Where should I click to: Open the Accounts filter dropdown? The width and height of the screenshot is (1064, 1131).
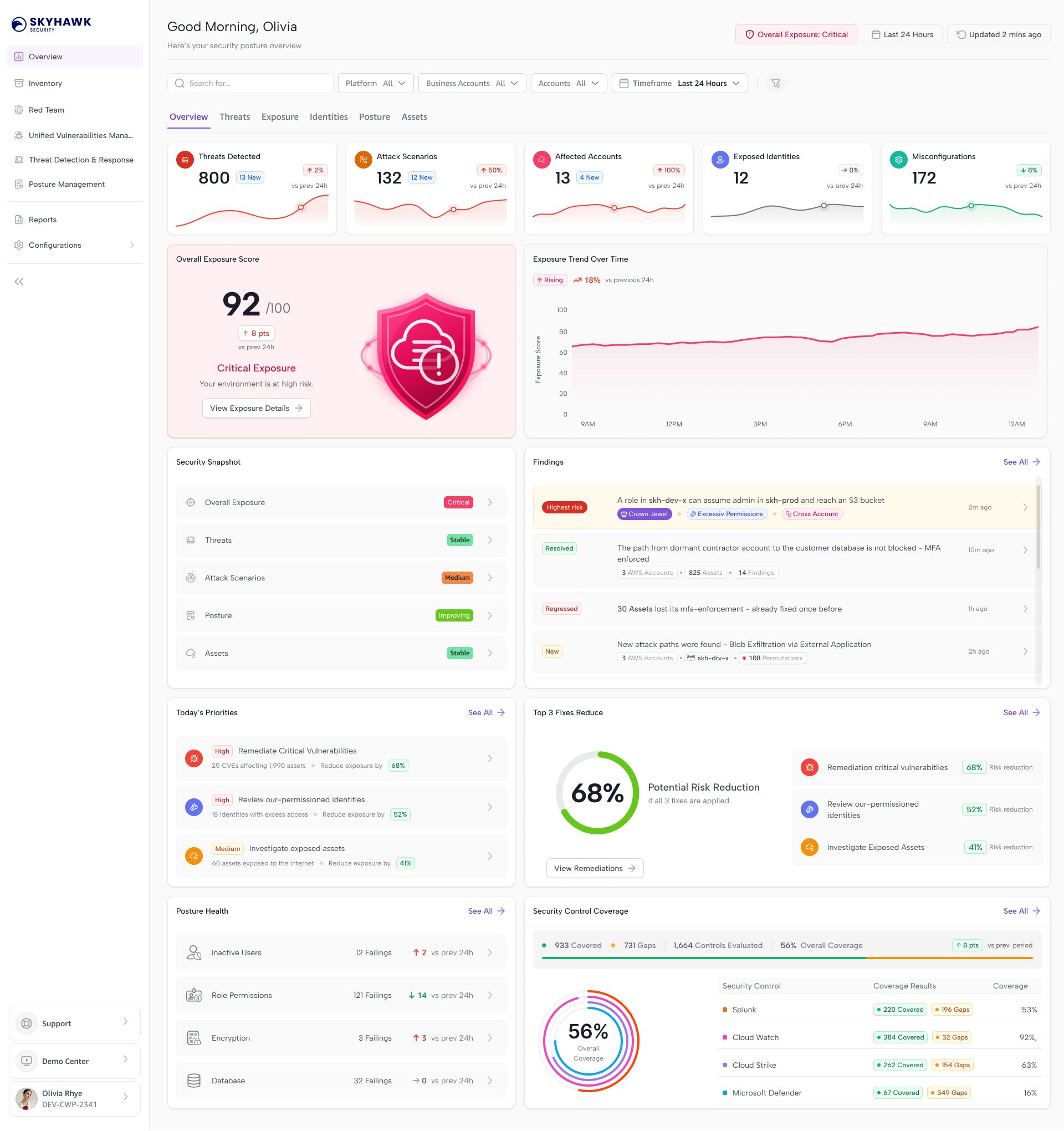tap(569, 83)
